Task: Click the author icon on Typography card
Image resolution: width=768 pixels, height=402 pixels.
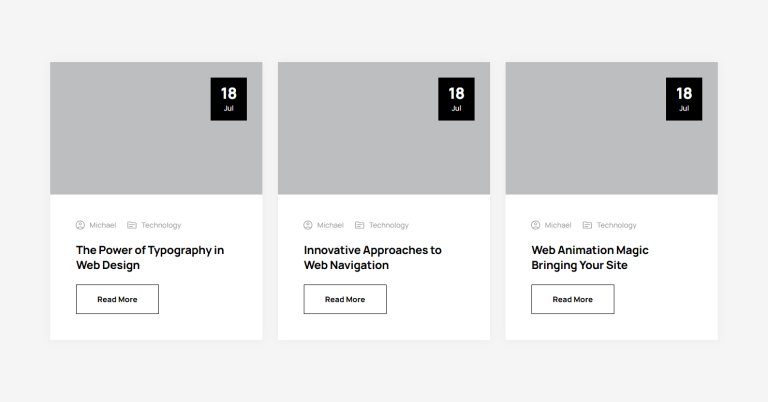Action: coord(80,225)
